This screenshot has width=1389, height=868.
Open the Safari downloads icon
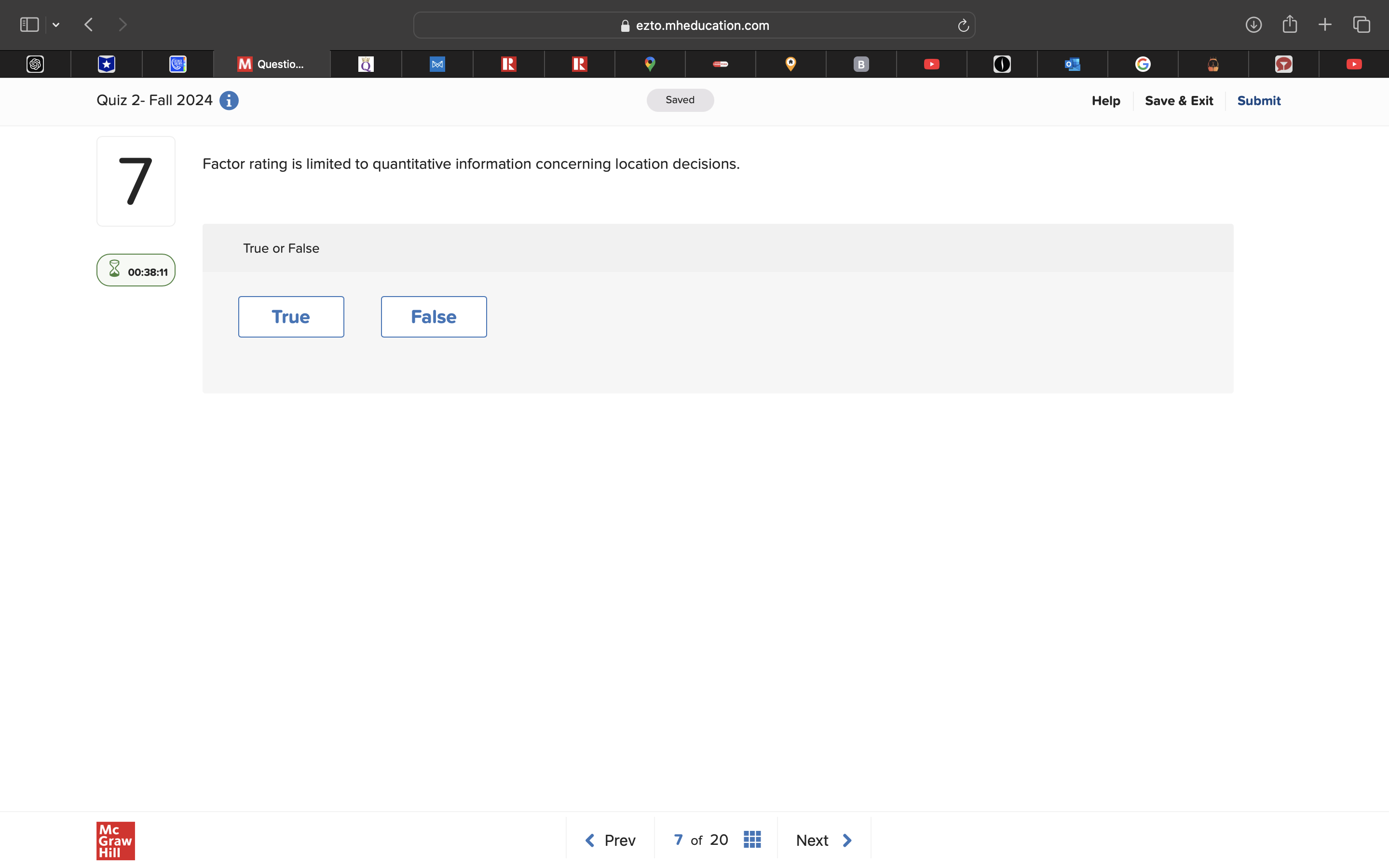pos(1253,25)
